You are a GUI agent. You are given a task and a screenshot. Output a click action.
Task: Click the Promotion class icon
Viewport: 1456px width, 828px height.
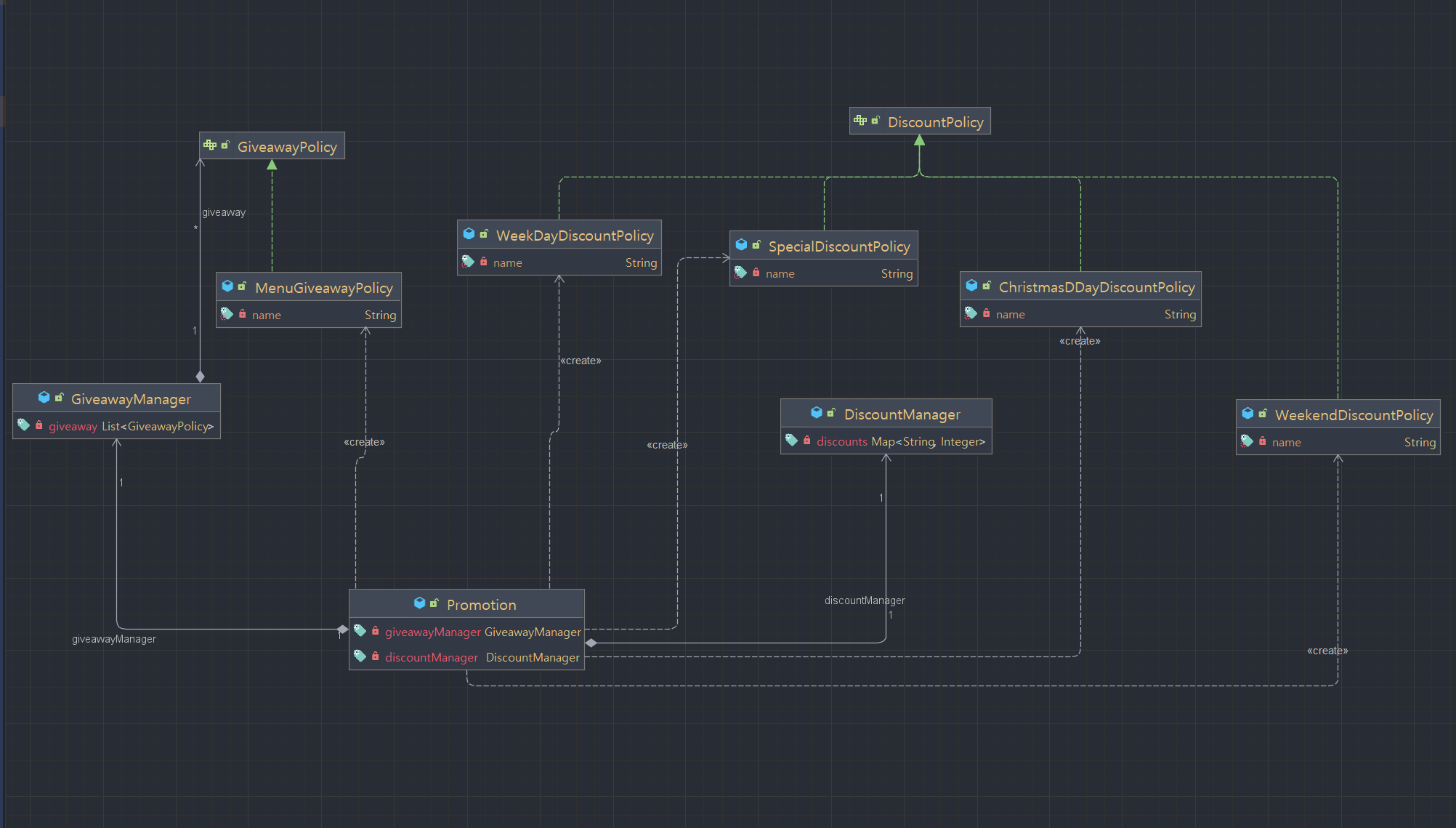point(419,603)
